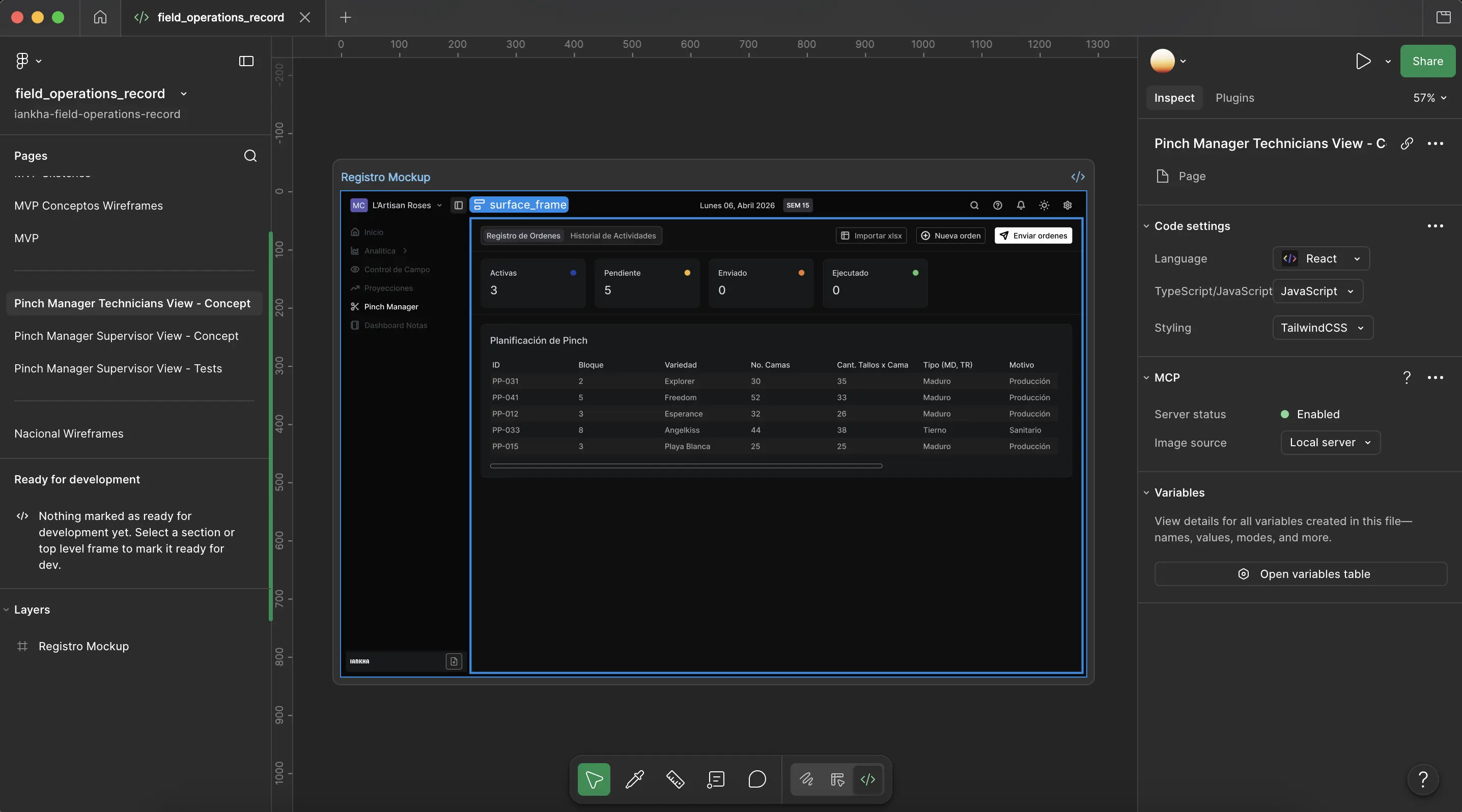Switch to Draw mode via the squiggle icon
Viewport: 1462px width, 812px height.
coord(806,779)
